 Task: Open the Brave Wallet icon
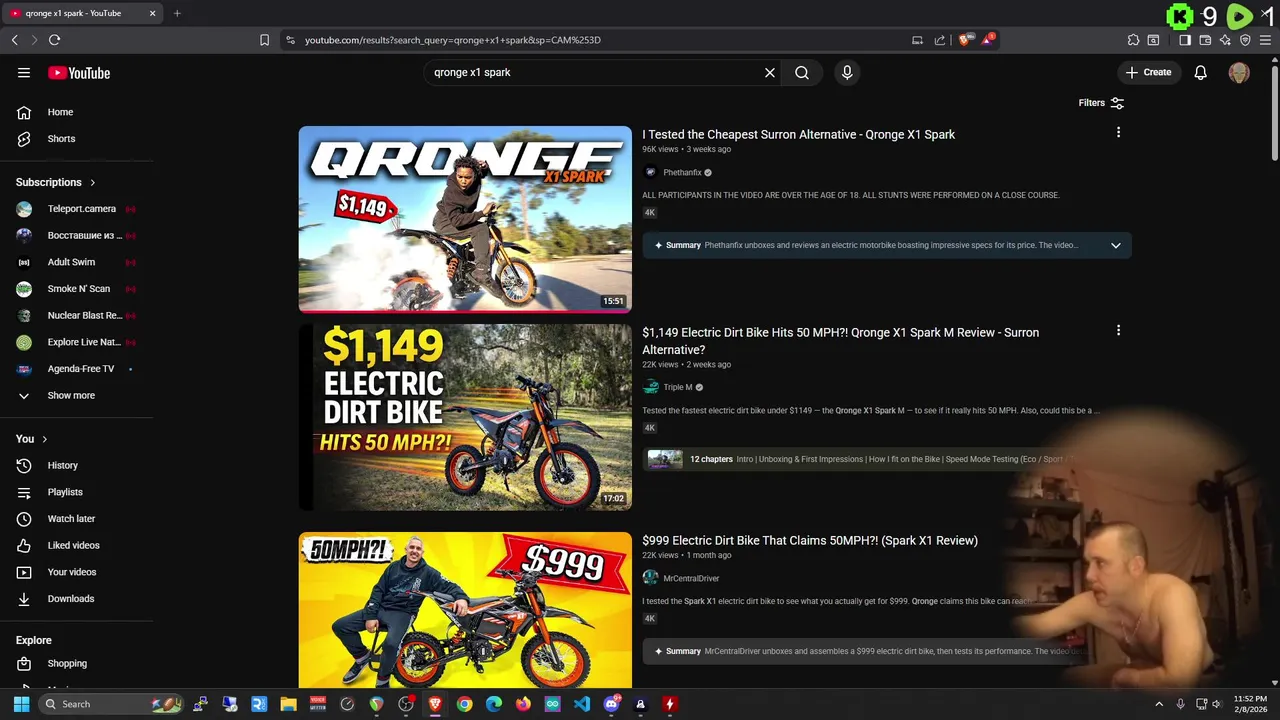[1205, 40]
